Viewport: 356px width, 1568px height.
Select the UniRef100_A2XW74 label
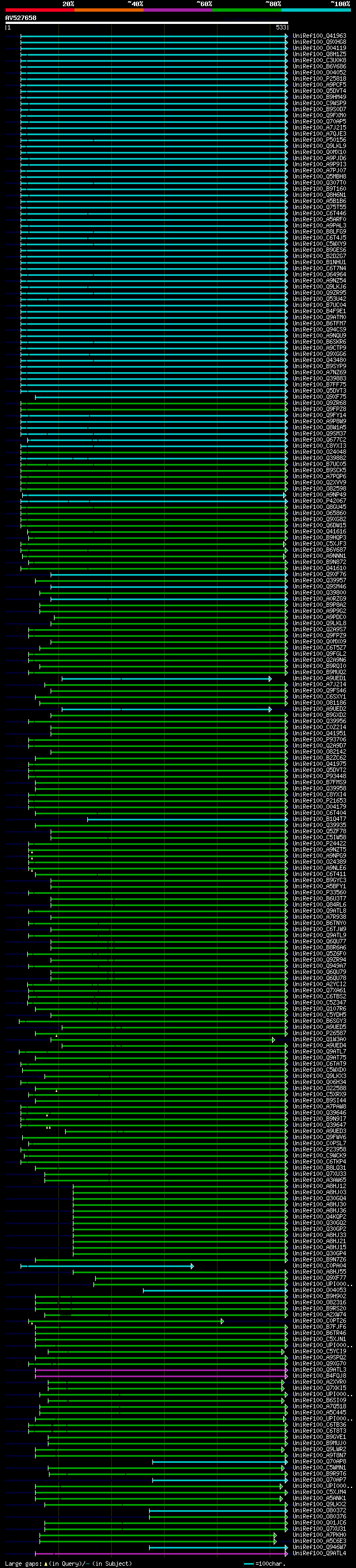tap(319, 1315)
